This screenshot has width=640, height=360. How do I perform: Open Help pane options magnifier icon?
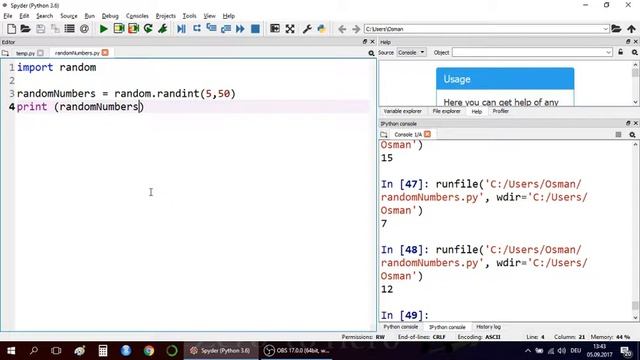click(x=634, y=53)
